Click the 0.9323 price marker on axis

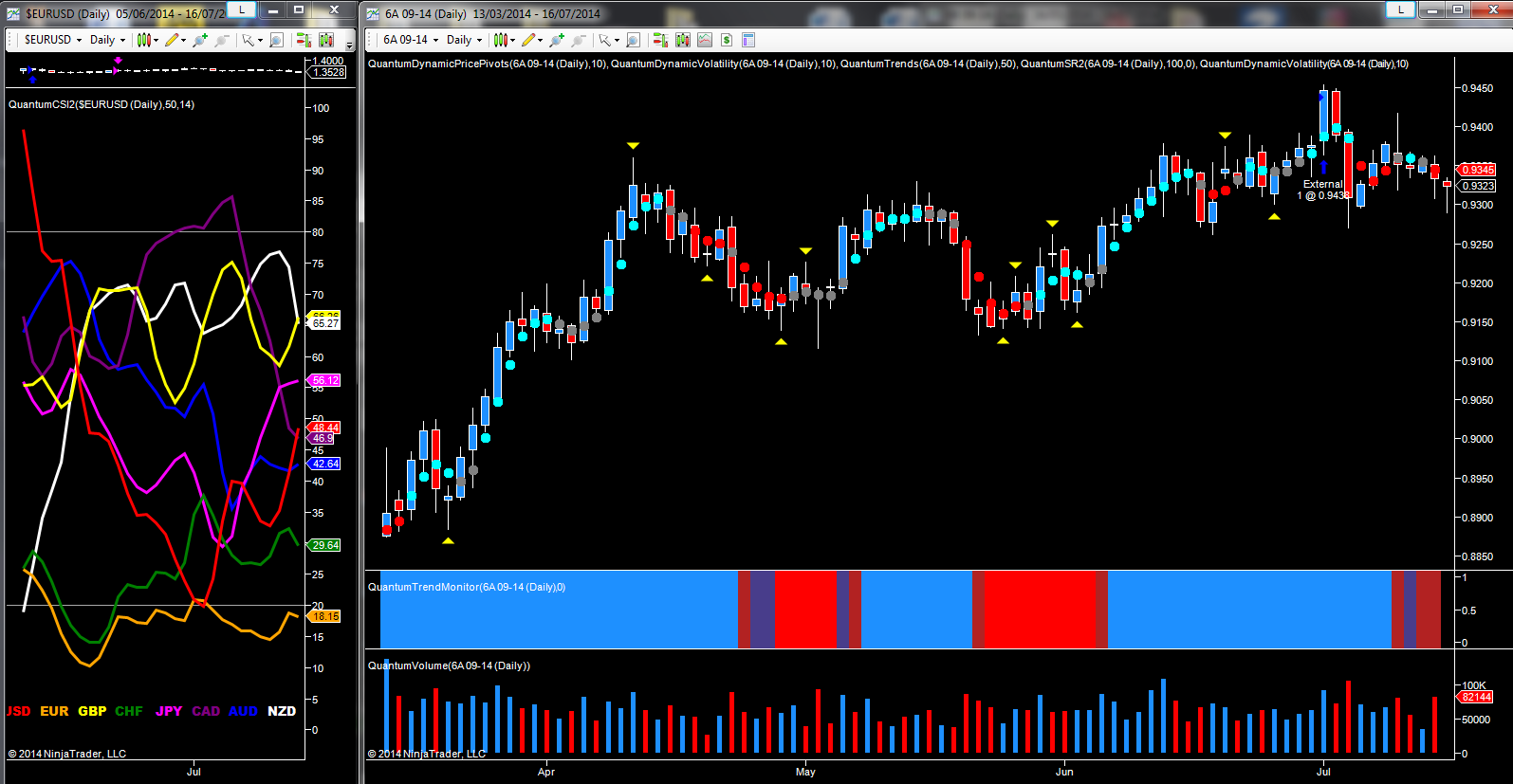pyautogui.click(x=1476, y=186)
